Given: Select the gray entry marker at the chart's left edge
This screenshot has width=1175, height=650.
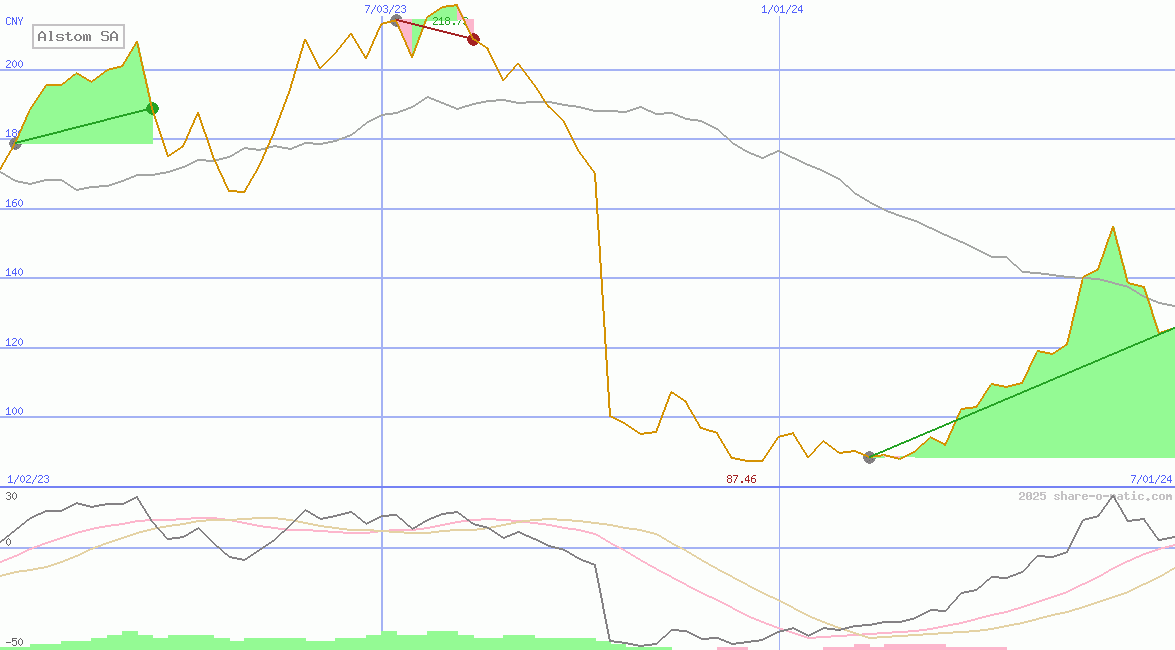Looking at the screenshot, I should point(14,144).
